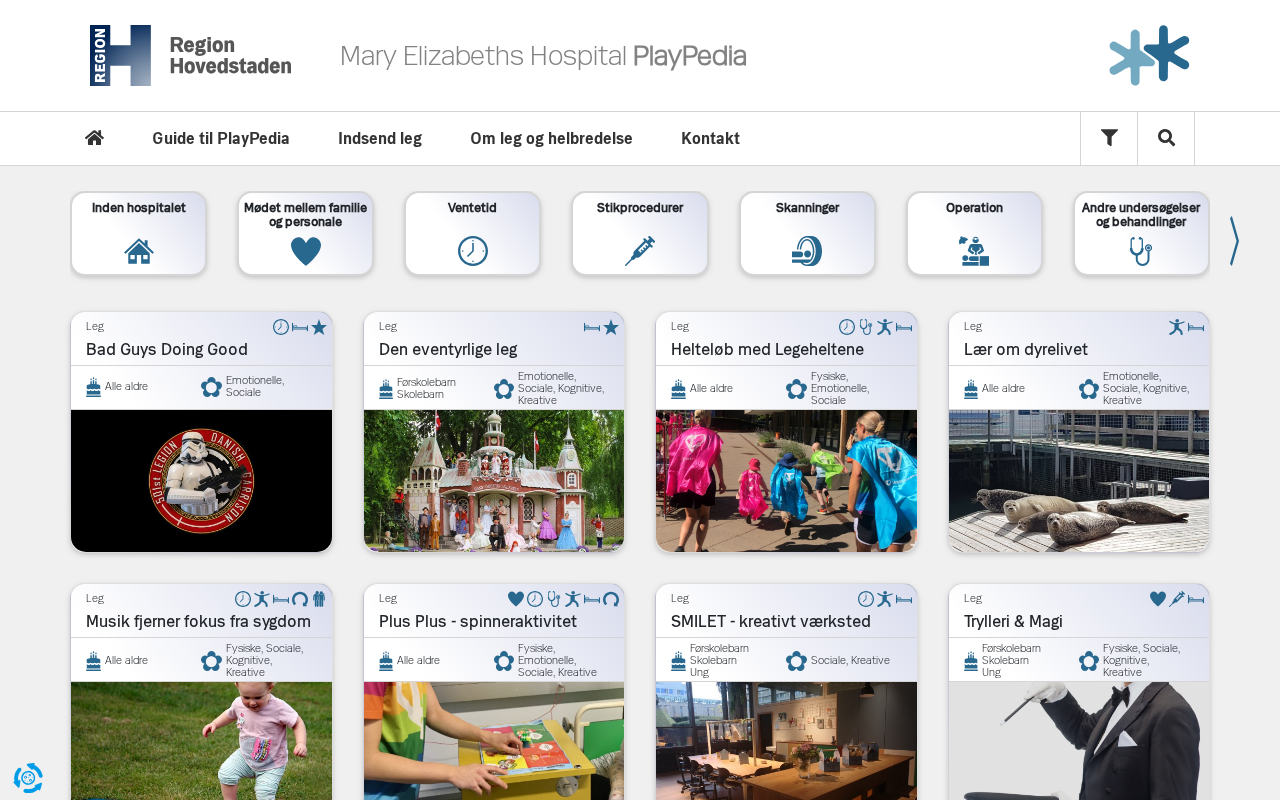Open the filter funnel icon
The height and width of the screenshot is (800, 1280).
tap(1109, 138)
